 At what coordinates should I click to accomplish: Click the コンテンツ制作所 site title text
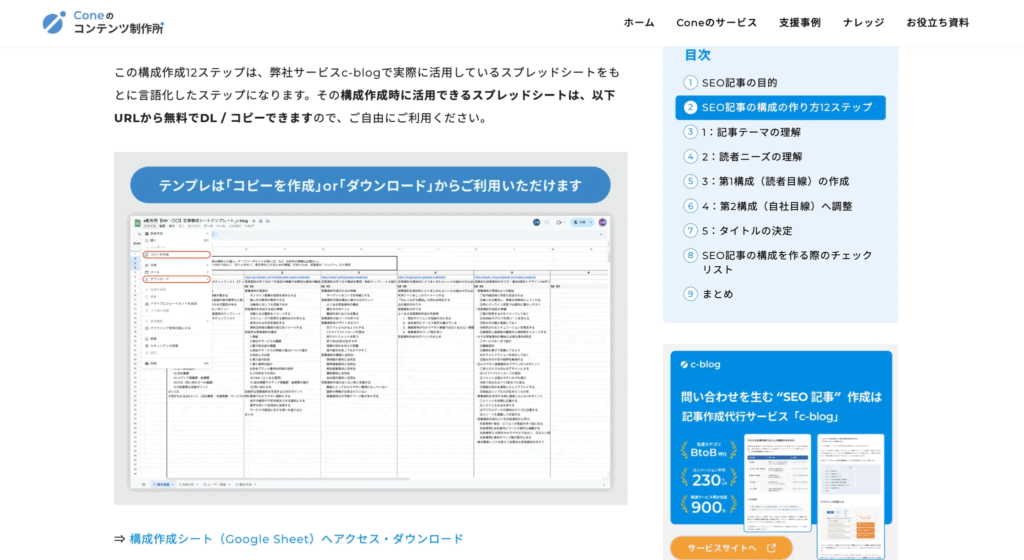click(x=118, y=29)
